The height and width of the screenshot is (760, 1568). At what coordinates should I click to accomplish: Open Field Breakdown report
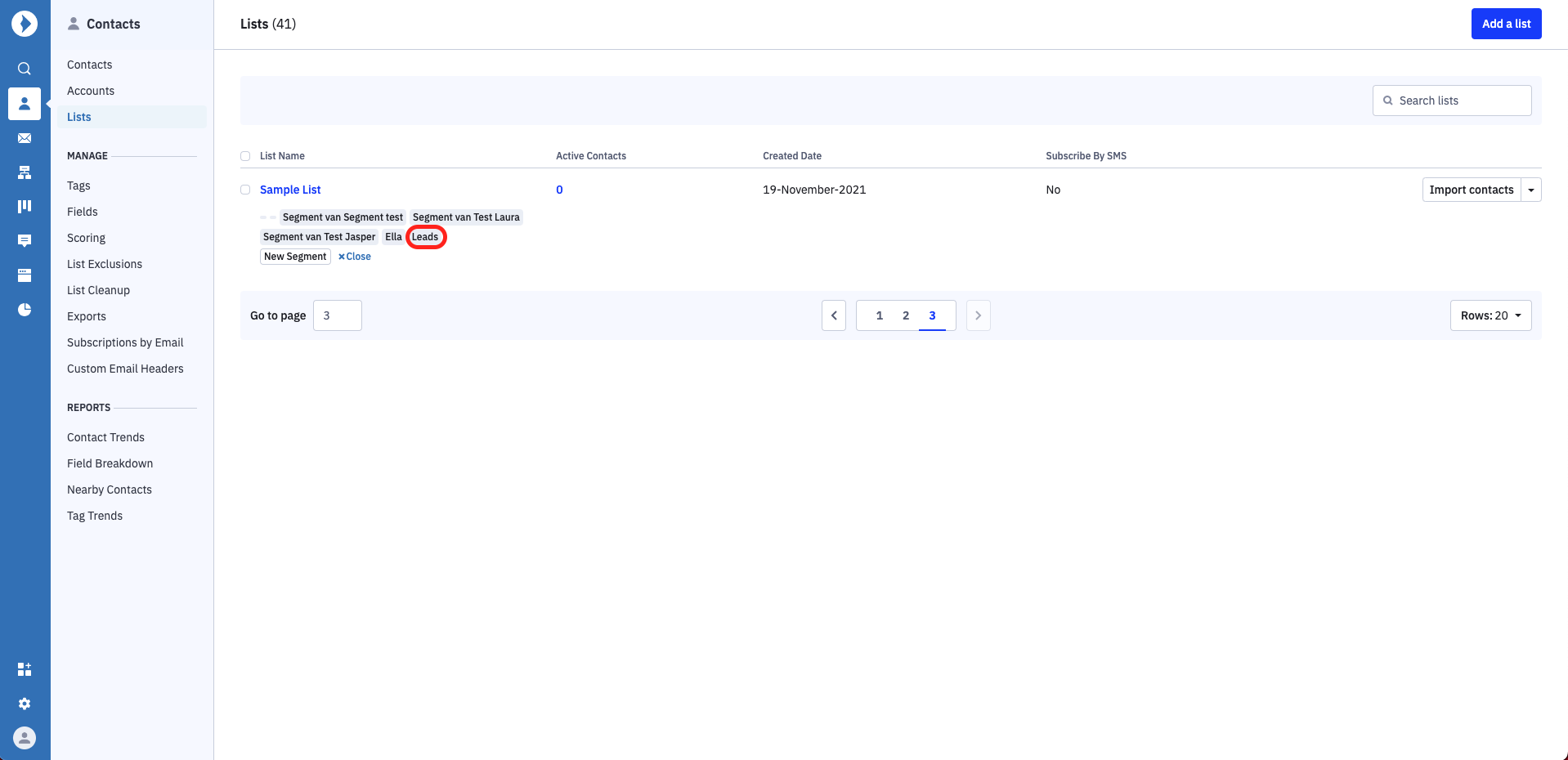tap(110, 463)
